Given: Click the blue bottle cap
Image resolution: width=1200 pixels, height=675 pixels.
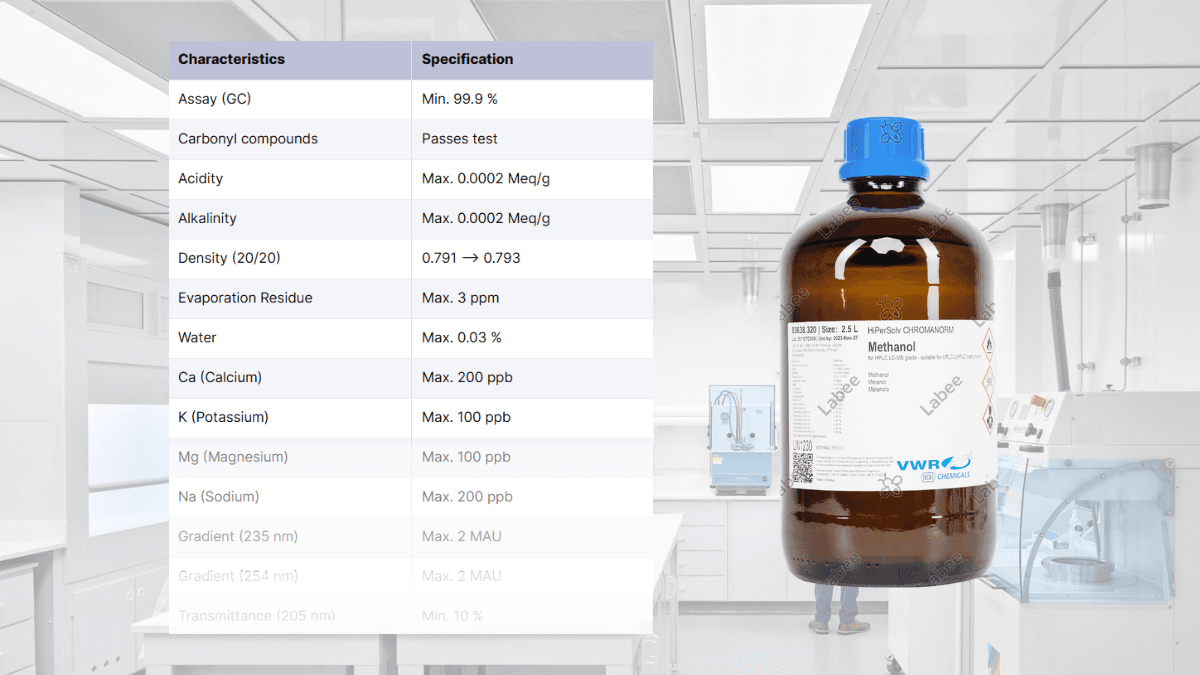Looking at the screenshot, I should [884, 149].
